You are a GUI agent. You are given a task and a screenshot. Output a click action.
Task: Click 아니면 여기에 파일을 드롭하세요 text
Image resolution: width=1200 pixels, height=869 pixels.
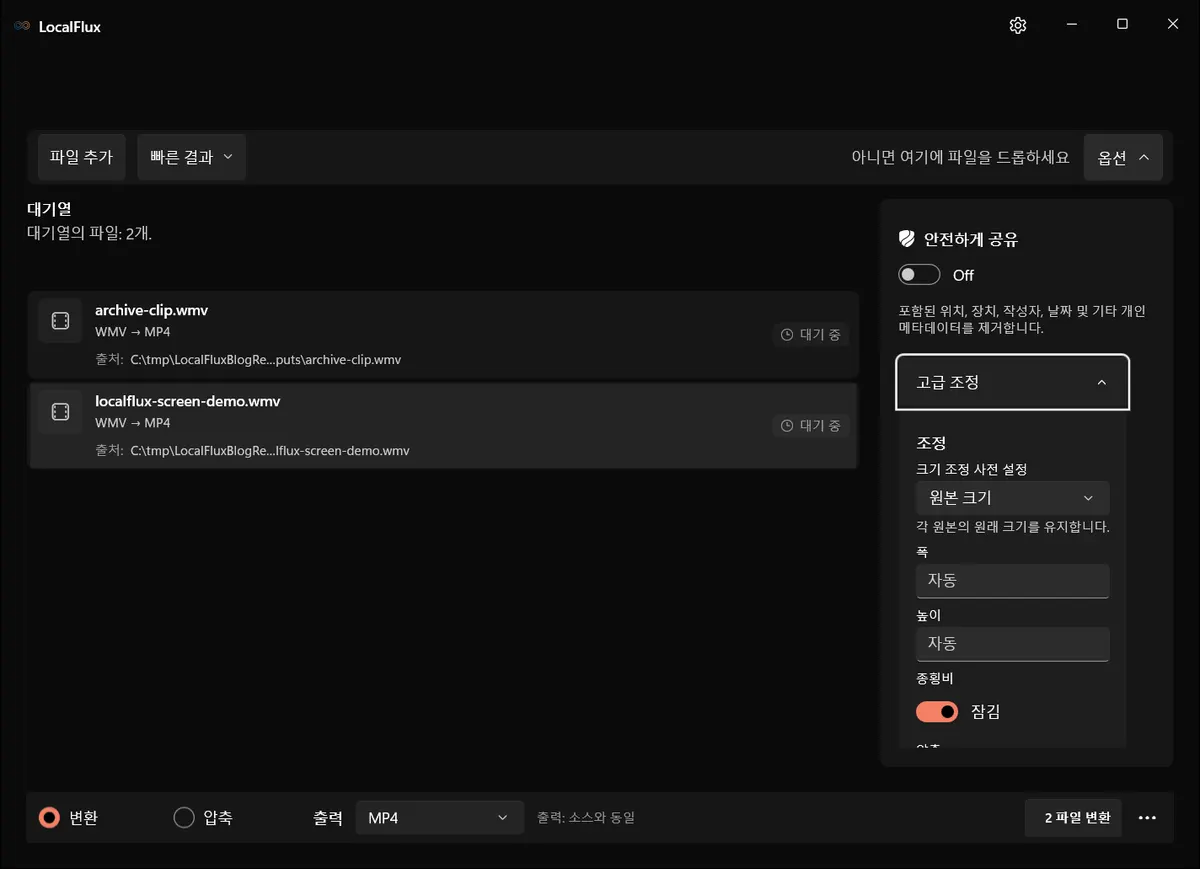point(960,158)
